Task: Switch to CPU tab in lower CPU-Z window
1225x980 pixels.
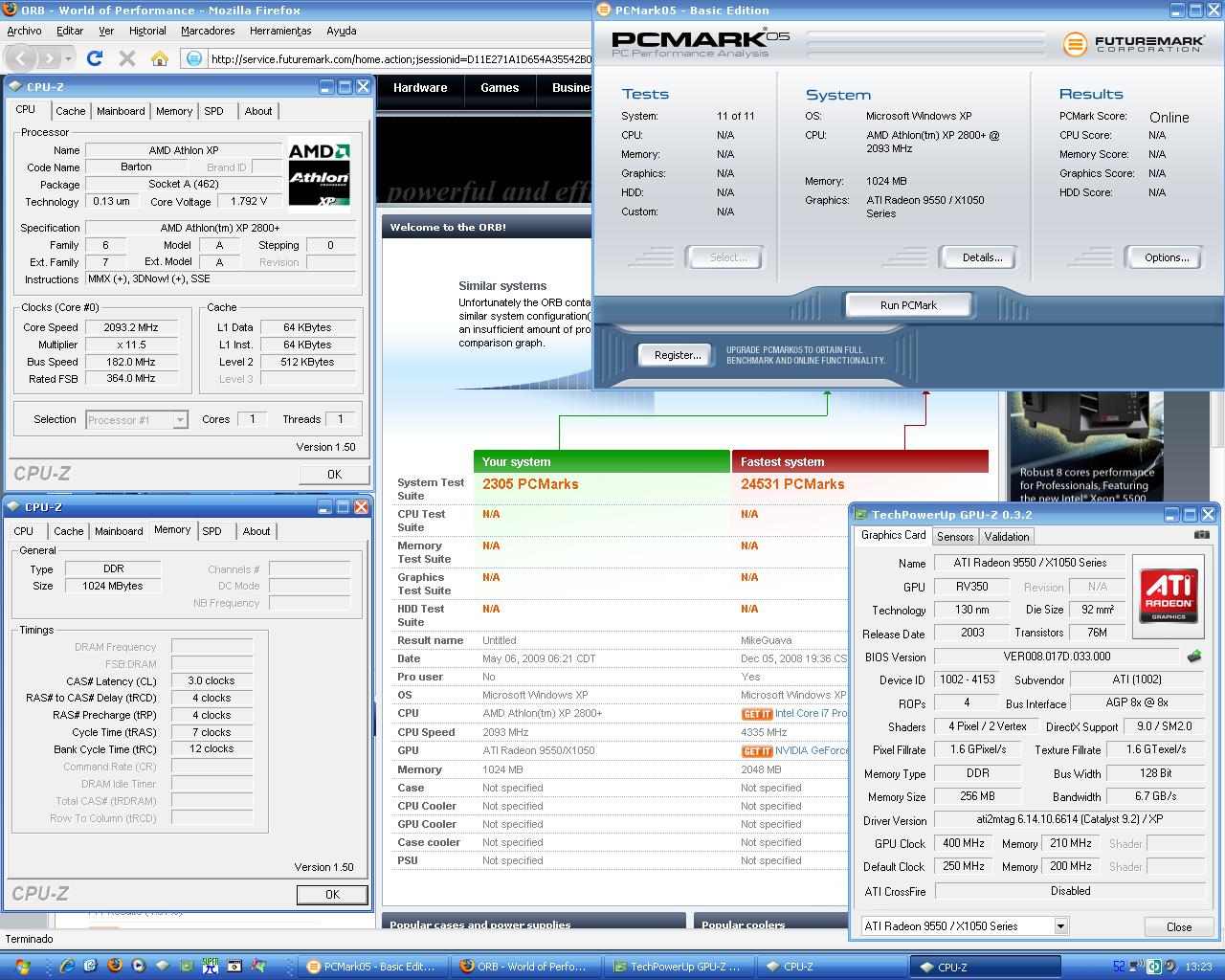Action: tap(24, 531)
